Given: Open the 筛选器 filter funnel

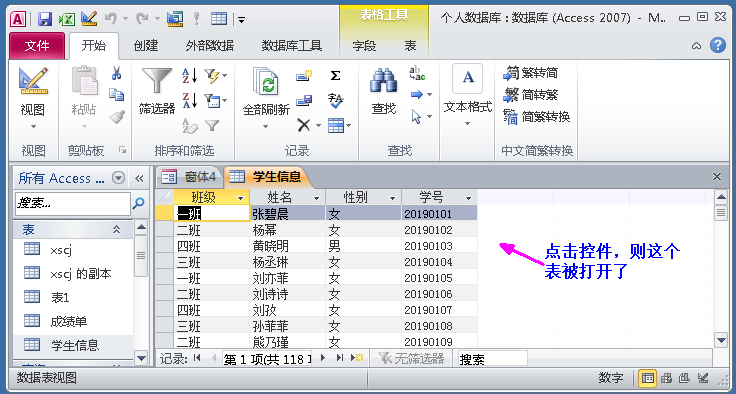Looking at the screenshot, I should point(157,91).
